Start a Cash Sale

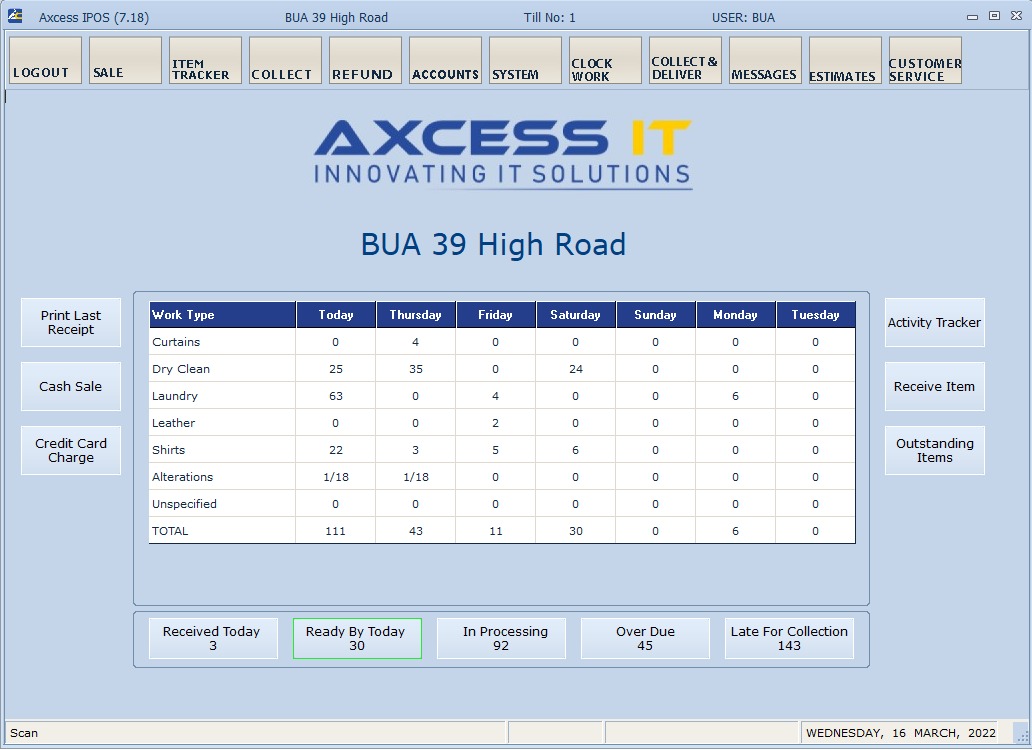(70, 386)
